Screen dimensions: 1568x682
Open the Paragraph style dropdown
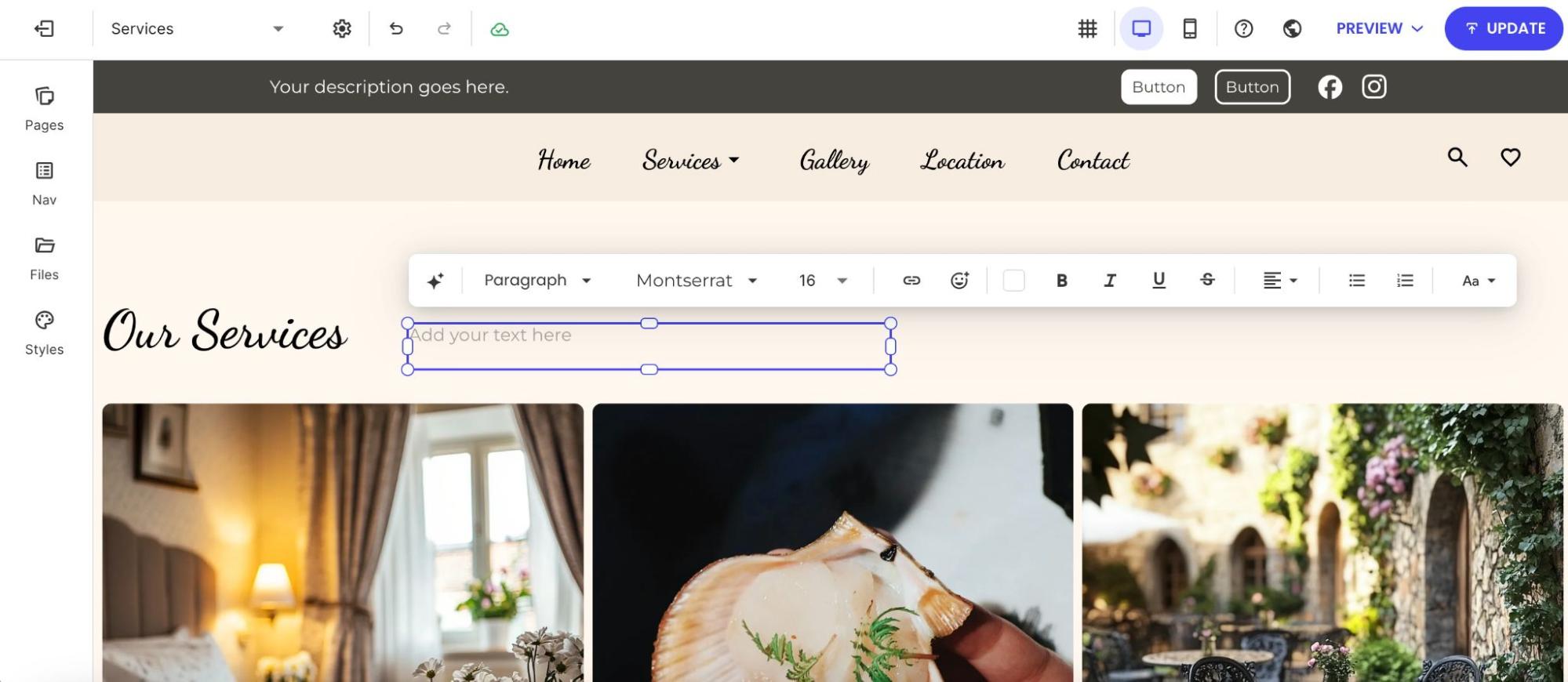coord(537,281)
